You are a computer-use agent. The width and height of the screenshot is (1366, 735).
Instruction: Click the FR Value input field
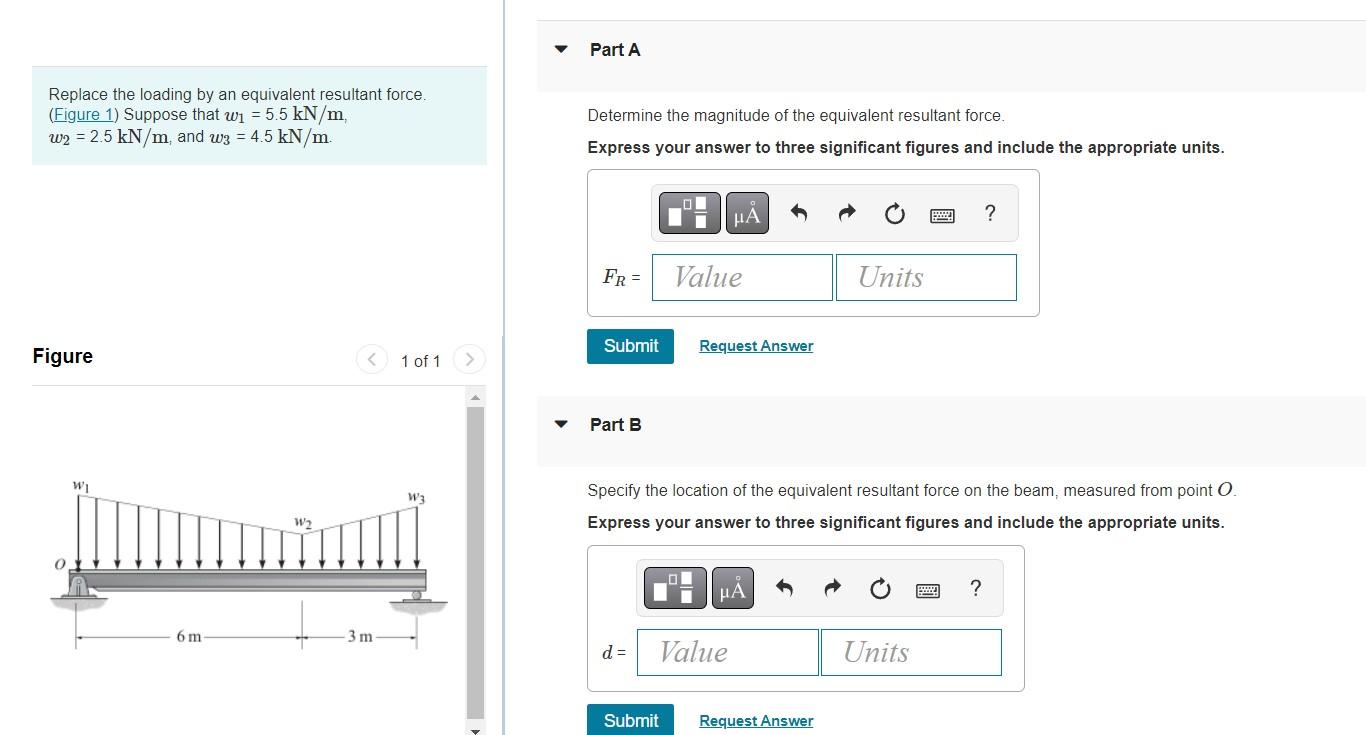coord(741,277)
